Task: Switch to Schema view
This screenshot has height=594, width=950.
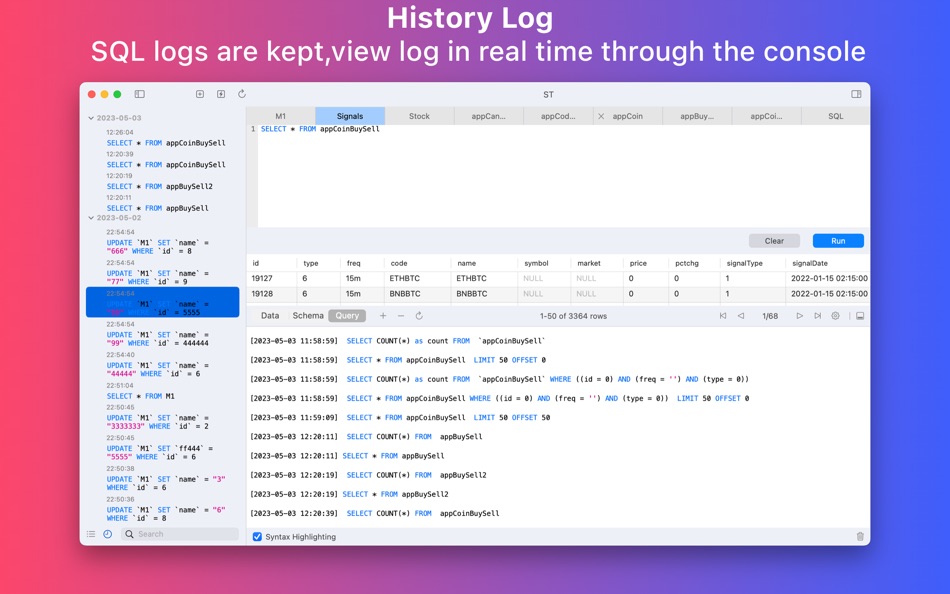Action: 308,316
